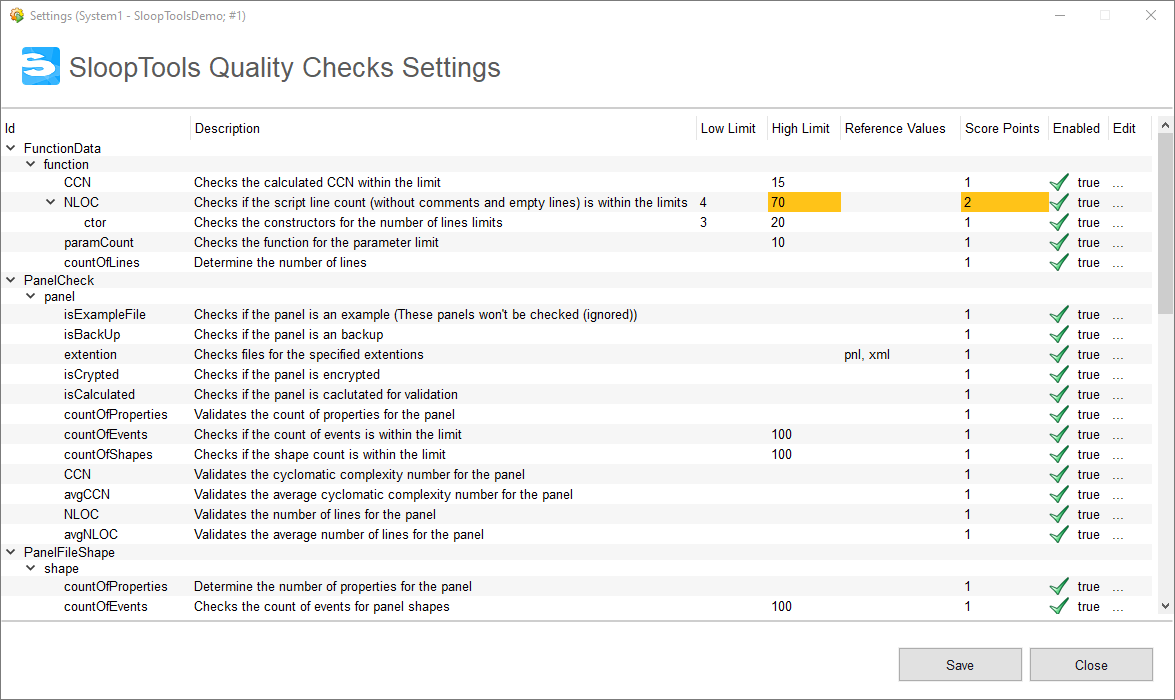Click High Limit 100 in panel countOfEvents row
This screenshot has height=700, width=1175.
pyautogui.click(x=782, y=435)
